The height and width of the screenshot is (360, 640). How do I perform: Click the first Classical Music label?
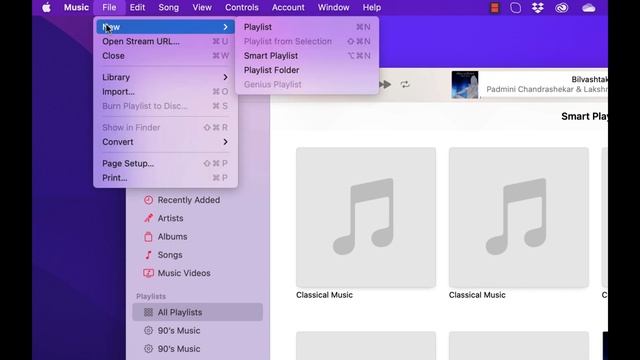point(324,295)
